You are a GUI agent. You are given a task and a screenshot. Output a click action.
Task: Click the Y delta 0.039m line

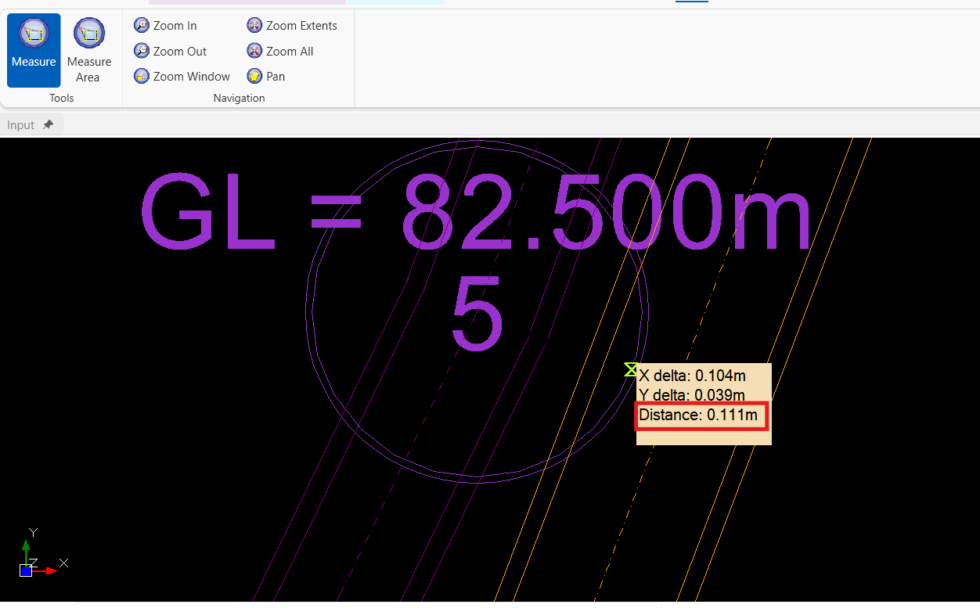click(692, 395)
